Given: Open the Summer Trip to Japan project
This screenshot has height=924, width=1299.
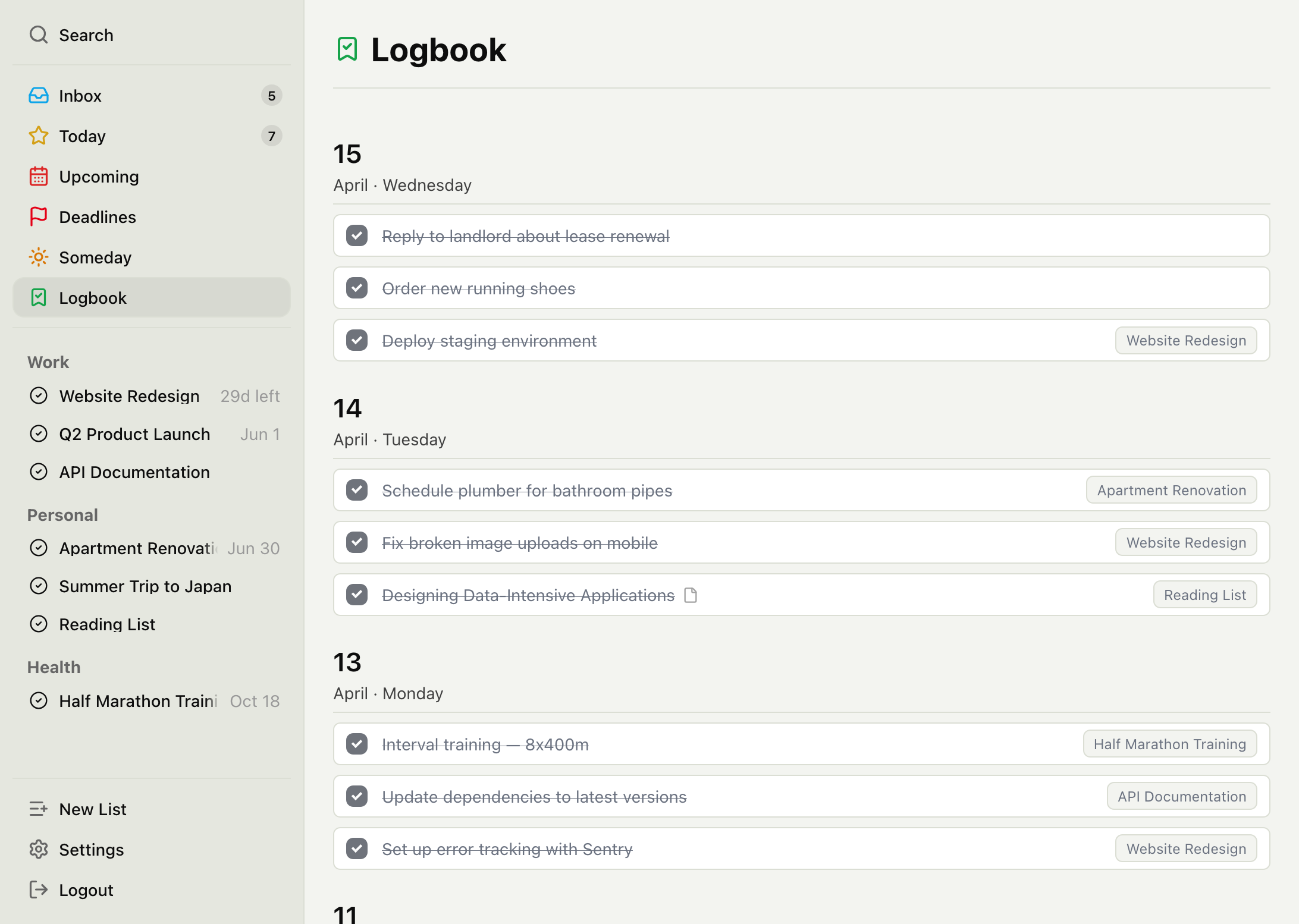Looking at the screenshot, I should coord(152,586).
